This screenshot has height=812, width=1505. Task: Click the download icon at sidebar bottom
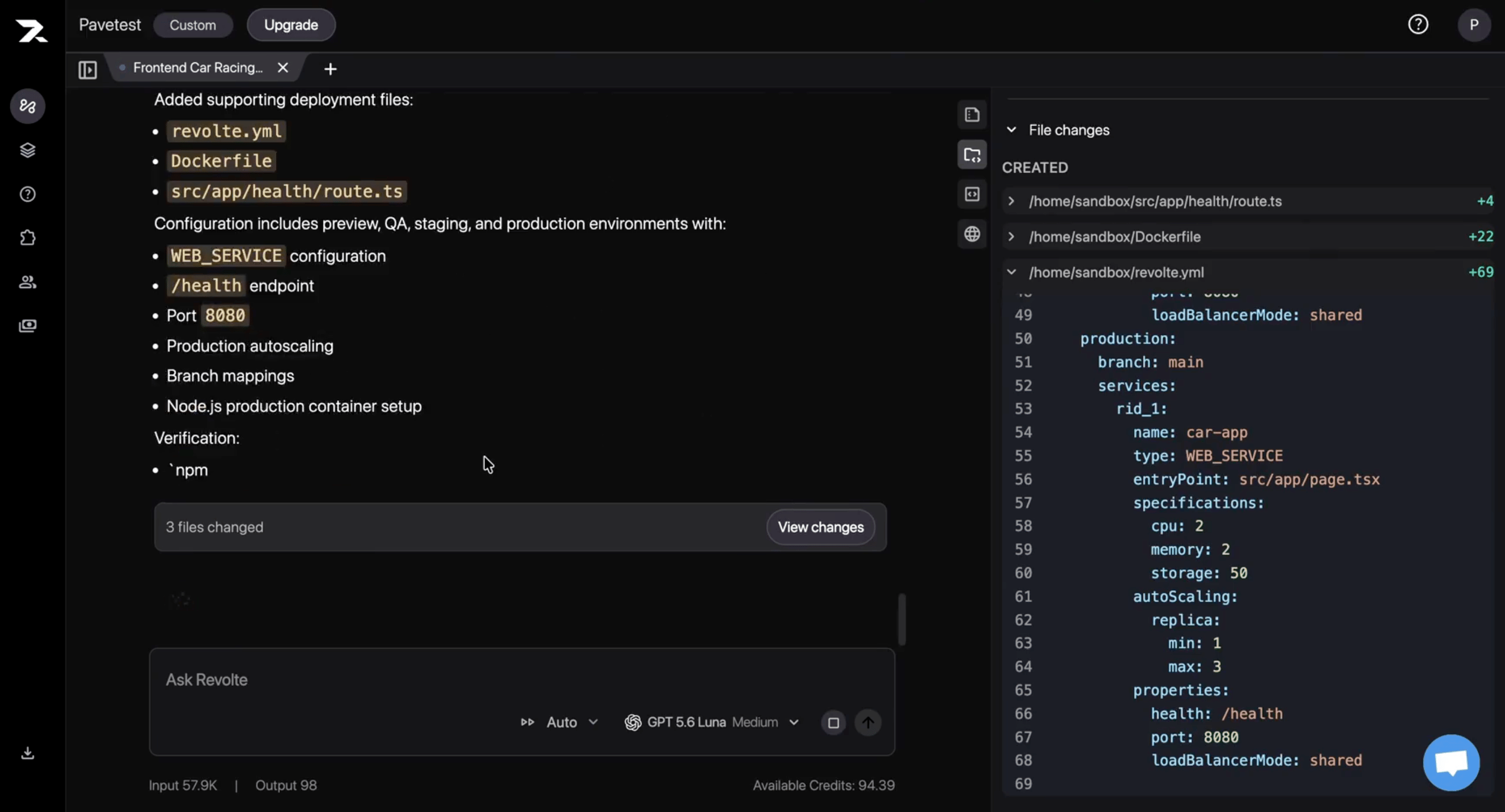27,753
